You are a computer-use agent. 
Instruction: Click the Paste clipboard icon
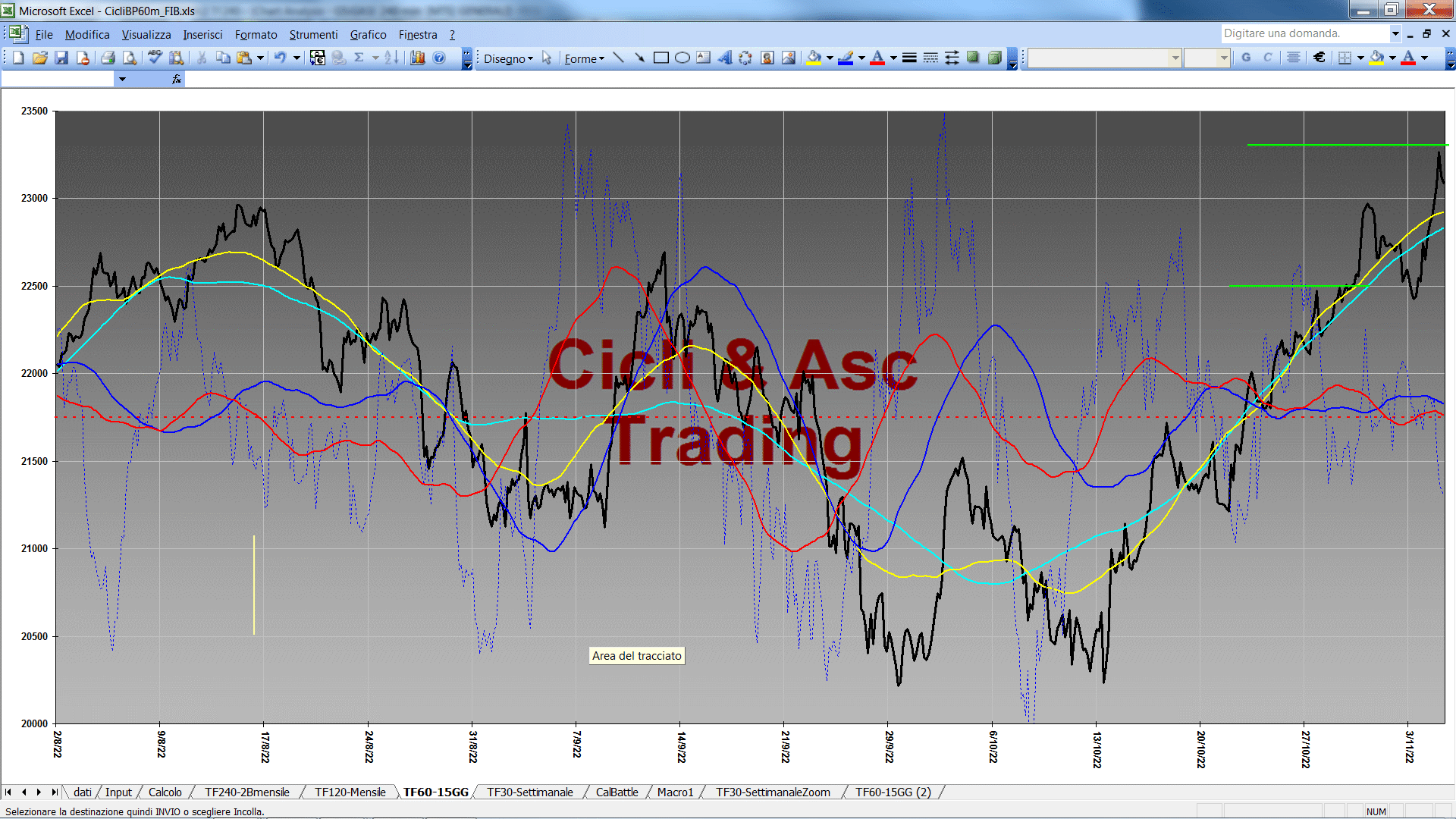[x=244, y=58]
